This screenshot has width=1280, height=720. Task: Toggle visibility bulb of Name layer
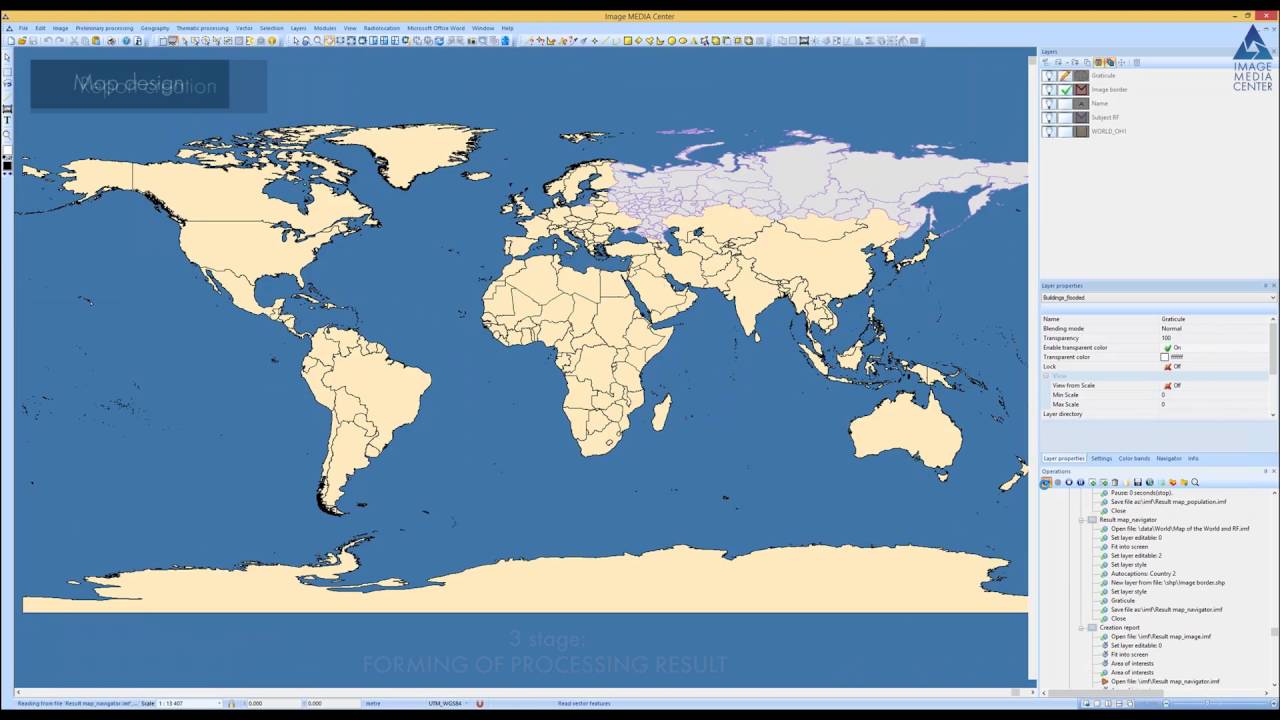point(1049,104)
